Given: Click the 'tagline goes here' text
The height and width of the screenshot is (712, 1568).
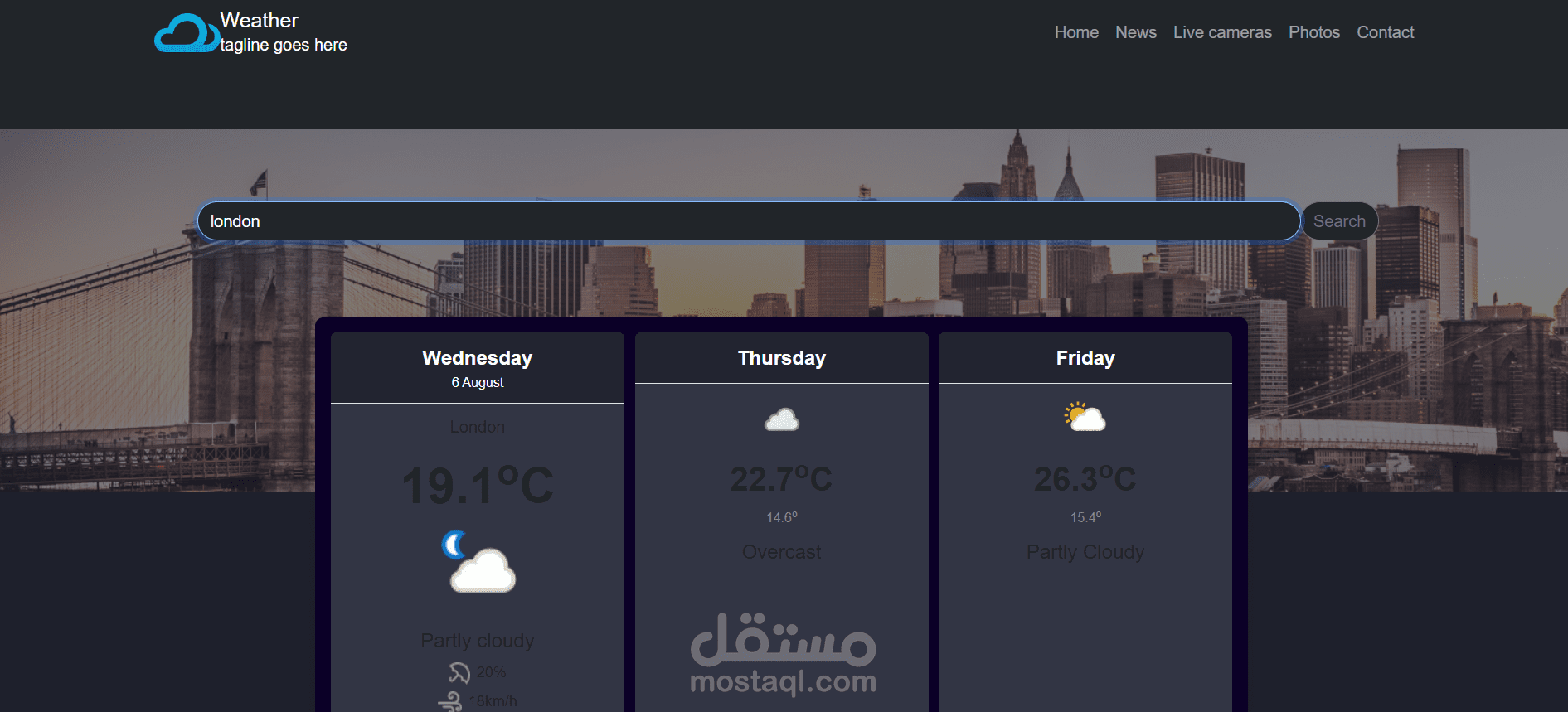Looking at the screenshot, I should 284,45.
